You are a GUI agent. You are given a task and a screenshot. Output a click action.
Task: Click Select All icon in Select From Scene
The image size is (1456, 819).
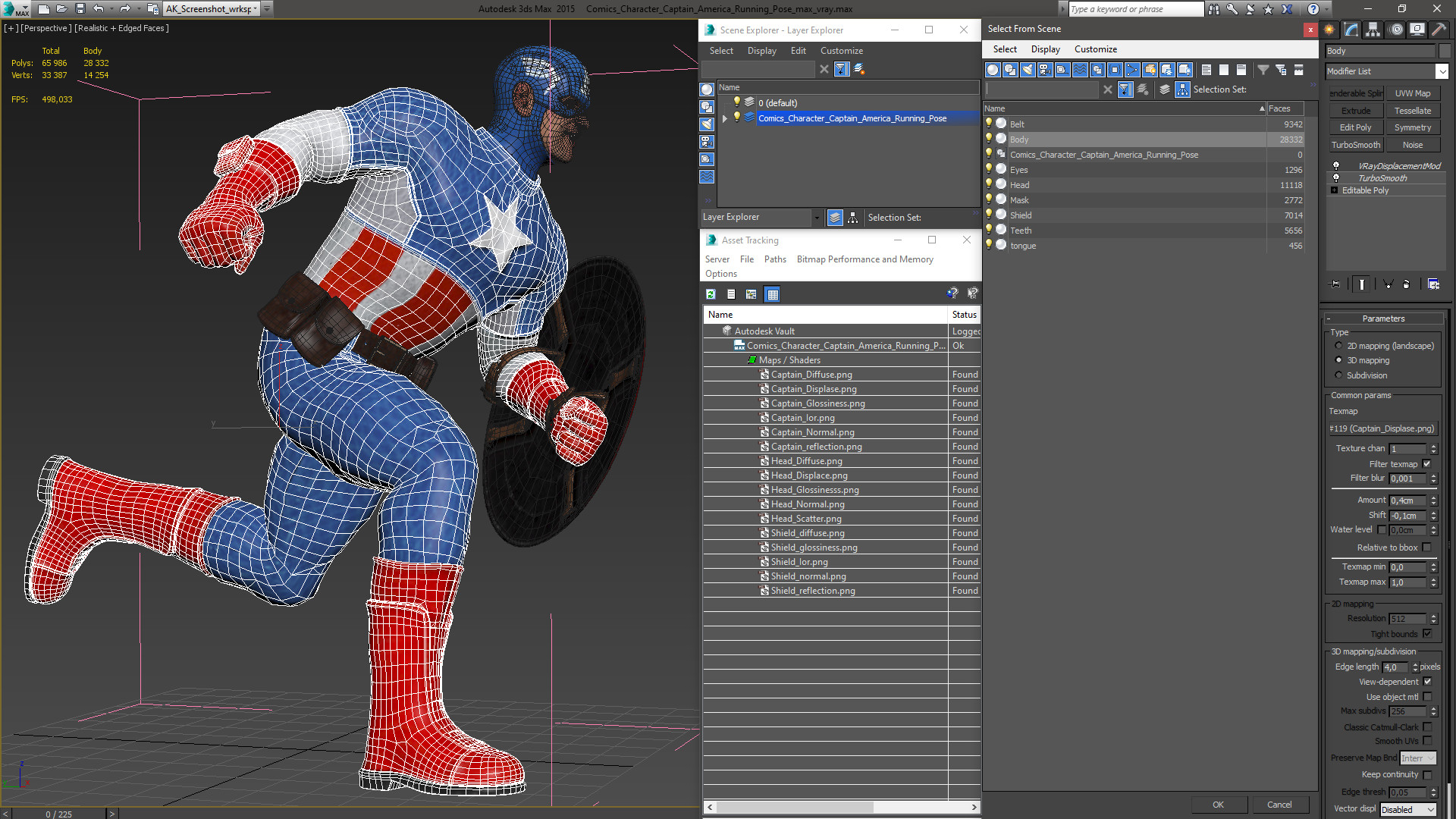(1207, 70)
